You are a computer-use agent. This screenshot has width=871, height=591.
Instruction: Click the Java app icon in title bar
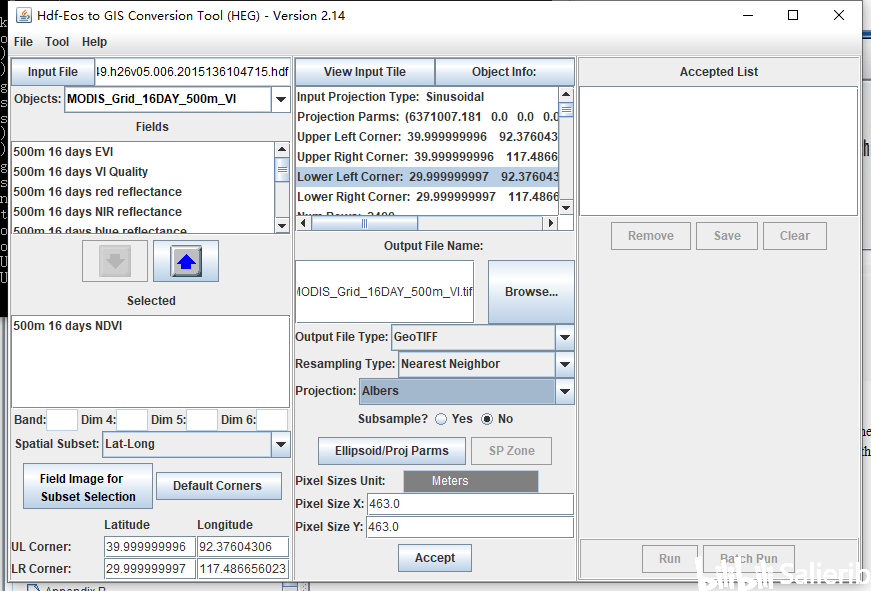(x=24, y=15)
